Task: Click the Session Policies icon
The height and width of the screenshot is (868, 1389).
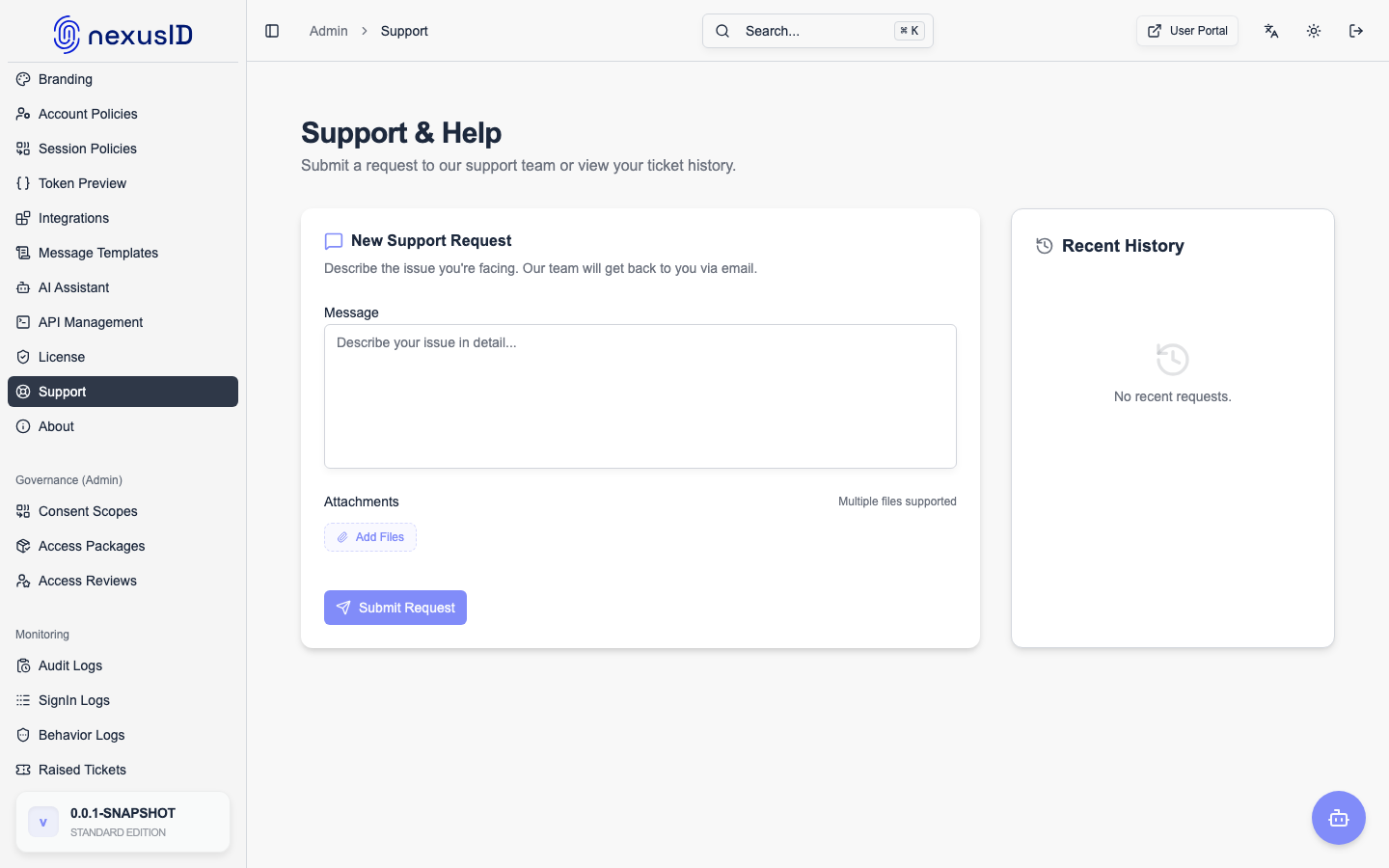Action: [x=23, y=149]
